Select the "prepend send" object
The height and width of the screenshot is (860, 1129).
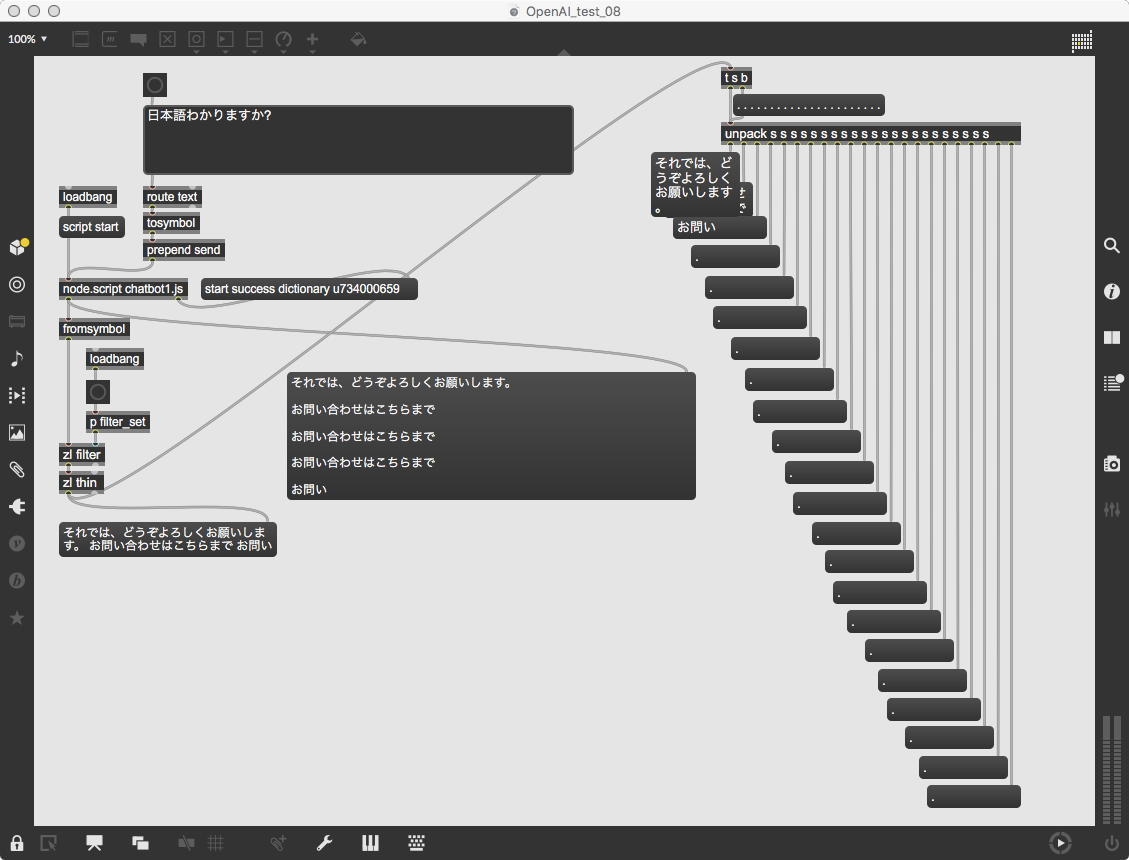[184, 250]
